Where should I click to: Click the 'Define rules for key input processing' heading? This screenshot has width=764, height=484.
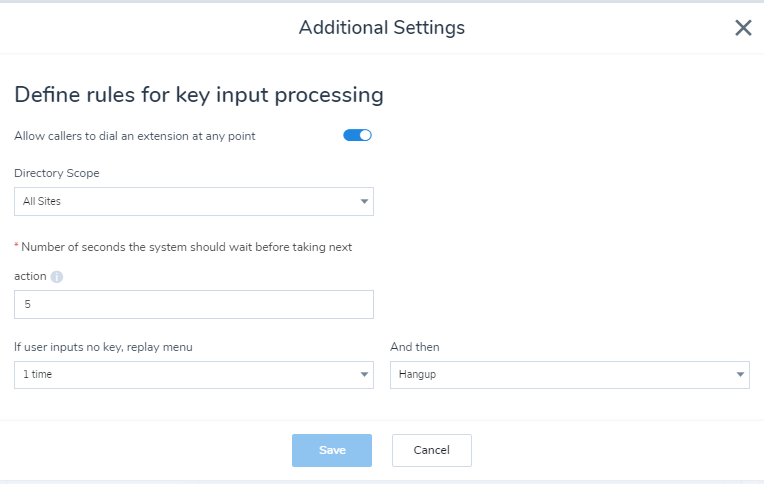tap(199, 95)
